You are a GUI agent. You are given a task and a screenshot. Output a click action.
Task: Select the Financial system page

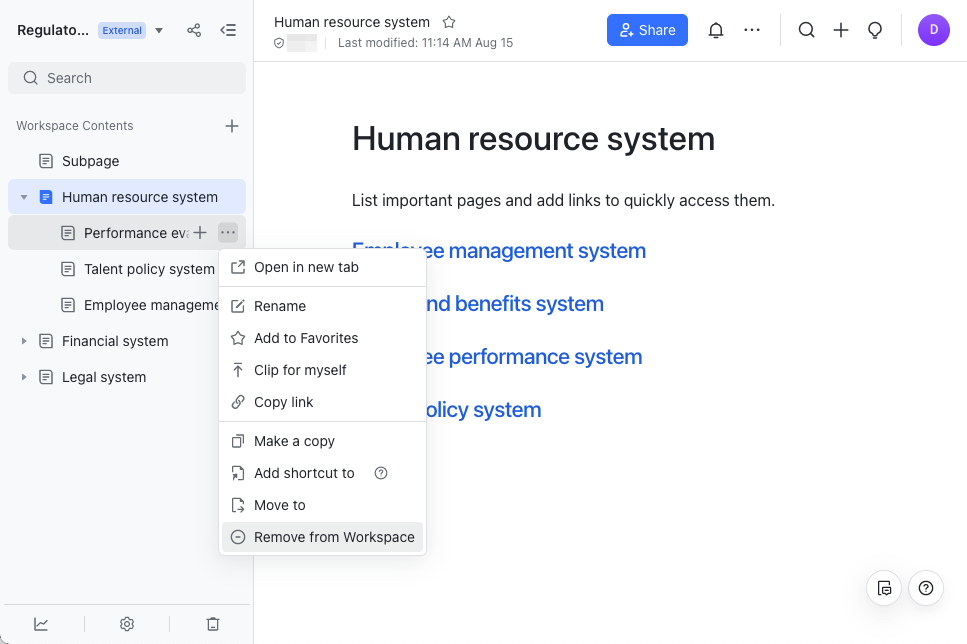pos(113,341)
